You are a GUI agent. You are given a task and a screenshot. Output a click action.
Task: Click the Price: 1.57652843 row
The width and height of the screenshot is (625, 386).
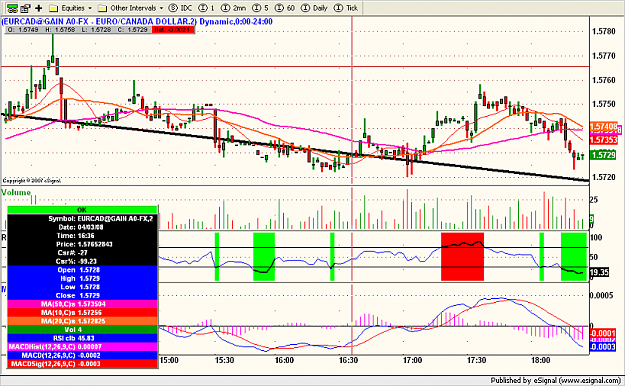[82, 244]
